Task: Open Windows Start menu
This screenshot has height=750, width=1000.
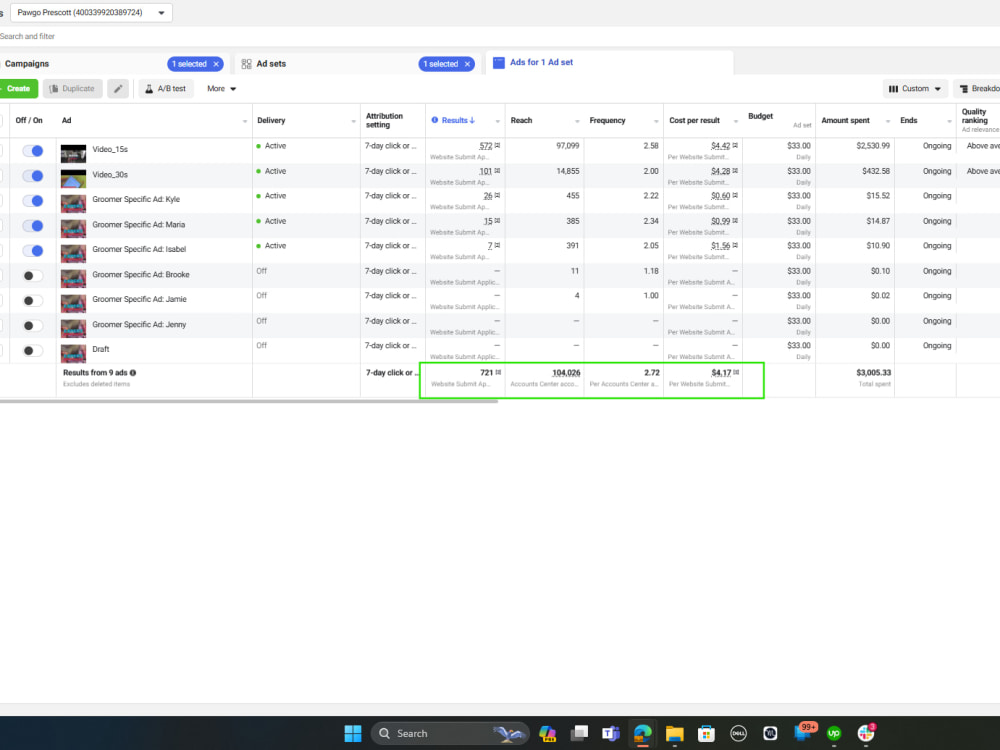Action: click(353, 733)
